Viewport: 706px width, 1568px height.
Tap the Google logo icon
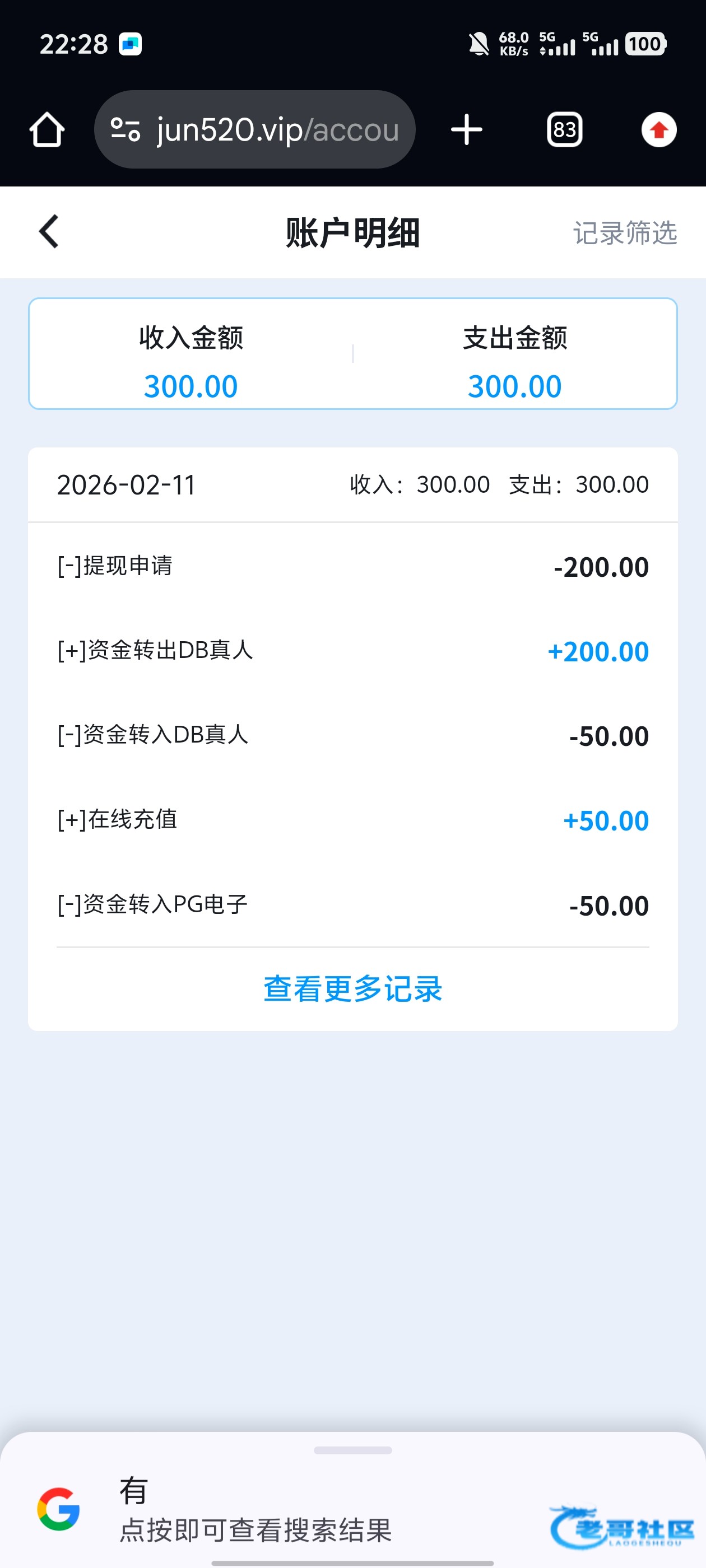[58, 1509]
